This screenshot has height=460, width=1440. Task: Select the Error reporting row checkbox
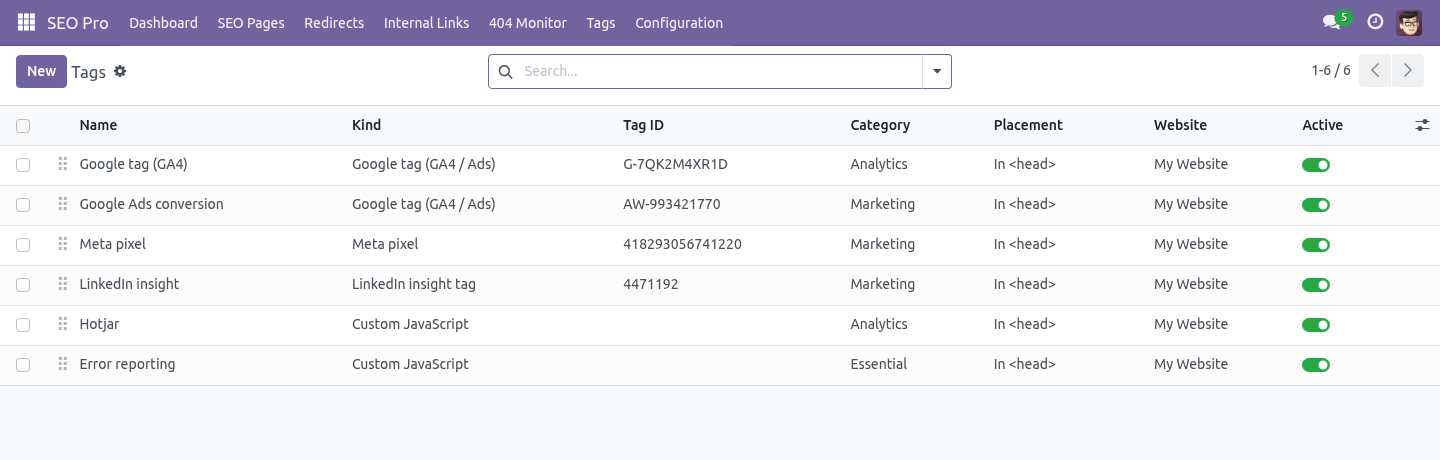[23, 365]
